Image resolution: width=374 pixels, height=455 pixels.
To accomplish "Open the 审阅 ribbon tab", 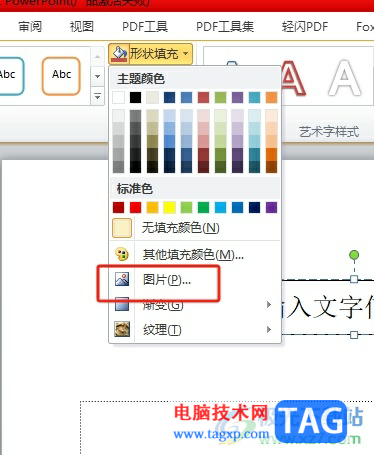I will point(30,27).
